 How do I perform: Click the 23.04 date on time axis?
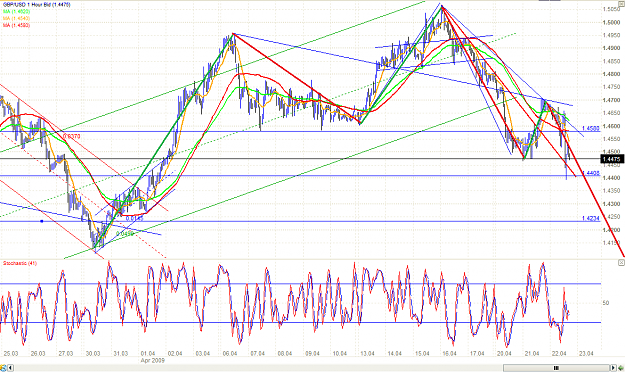click(x=586, y=353)
